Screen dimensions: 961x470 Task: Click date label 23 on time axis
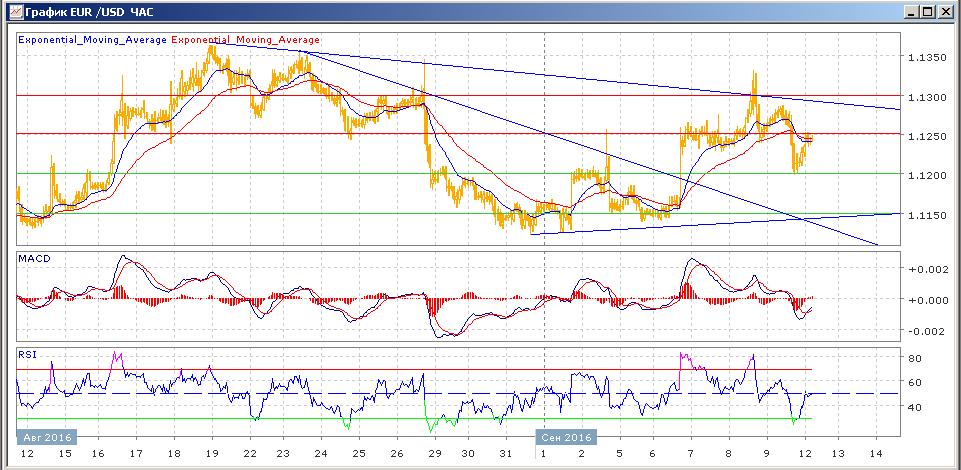pos(284,454)
